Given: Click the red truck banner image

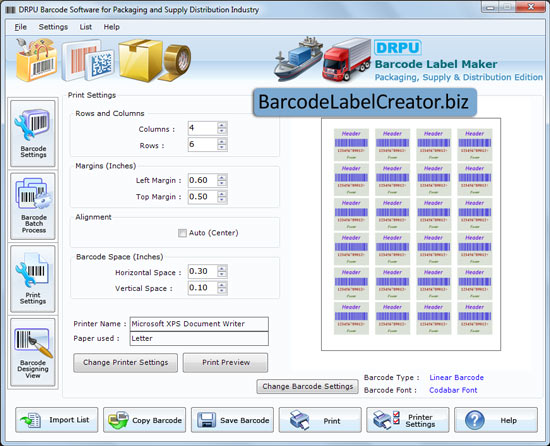Looking at the screenshot, I should coord(347,60).
